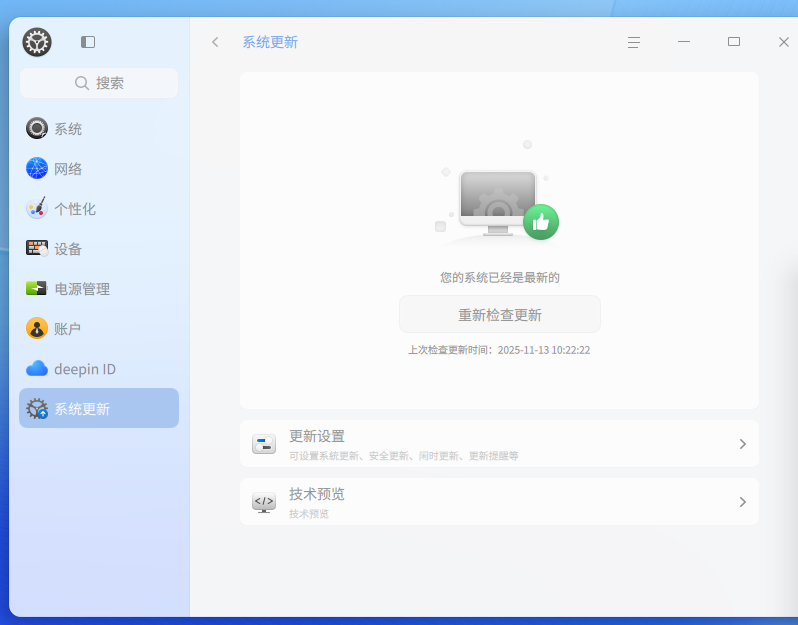798x625 pixels.
Task: Open the 网络 network settings icon
Action: tap(37, 168)
